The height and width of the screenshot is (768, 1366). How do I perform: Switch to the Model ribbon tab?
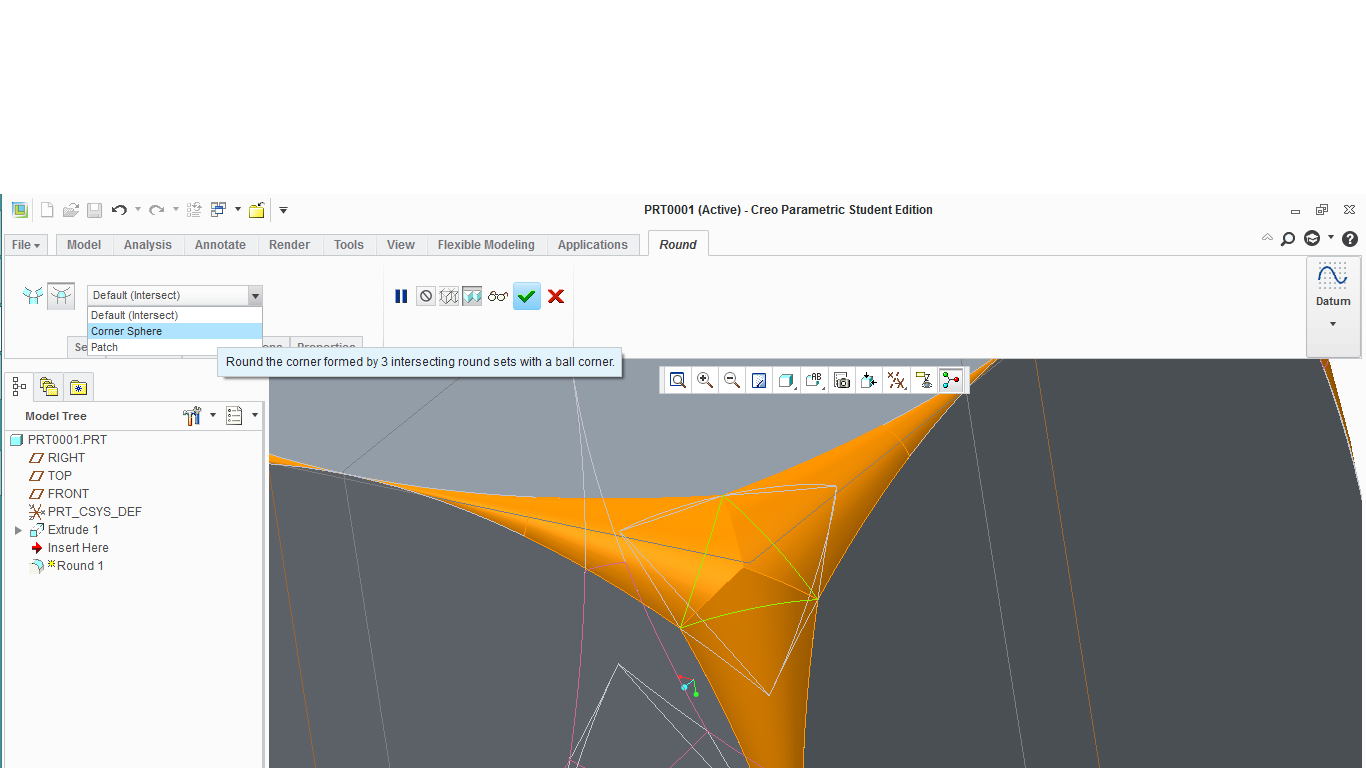click(x=84, y=245)
